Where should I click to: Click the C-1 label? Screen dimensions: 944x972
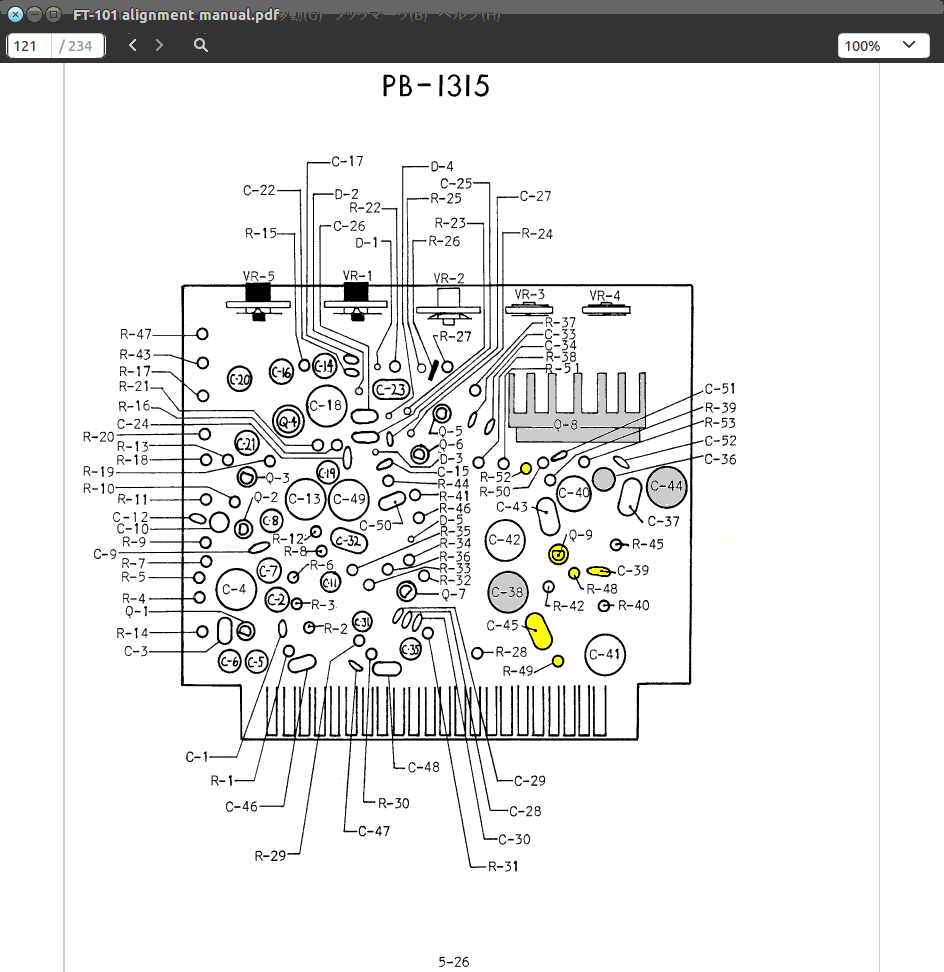197,757
